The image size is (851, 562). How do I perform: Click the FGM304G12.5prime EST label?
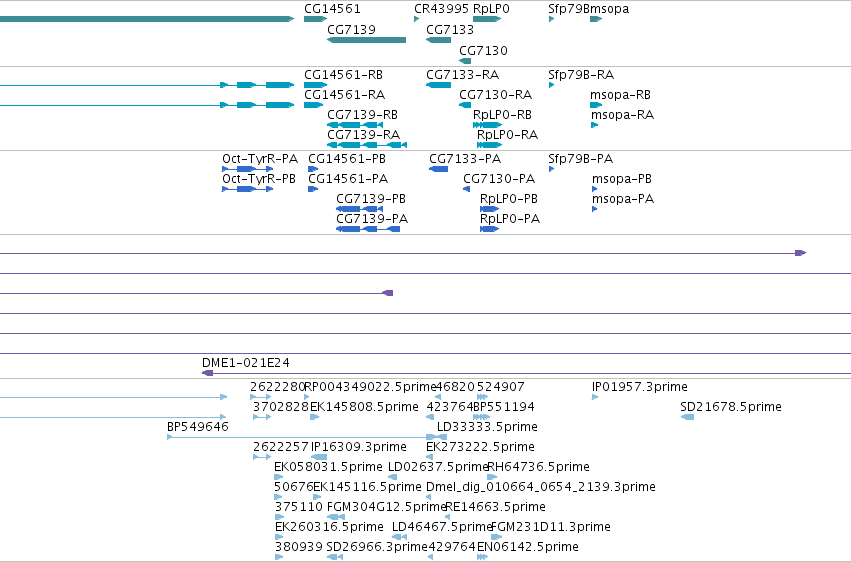(x=386, y=507)
